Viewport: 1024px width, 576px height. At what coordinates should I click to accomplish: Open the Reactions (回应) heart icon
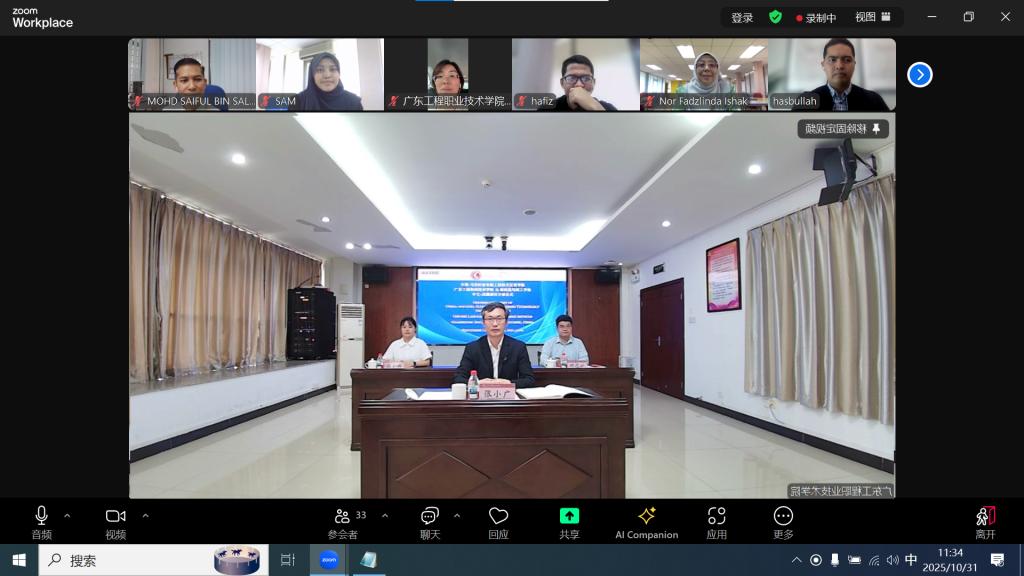click(498, 522)
